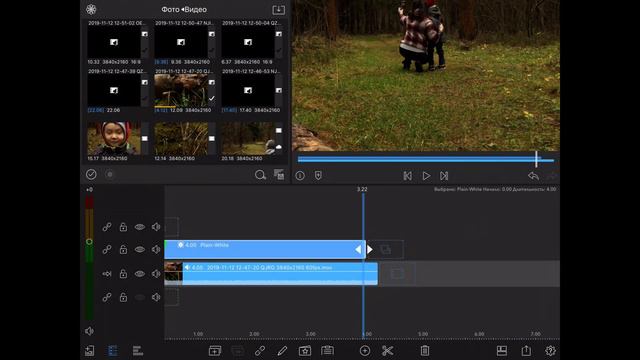Screen dimensions: 640x360
Task: Tap the import media download icon
Action: pyautogui.click(x=278, y=9)
